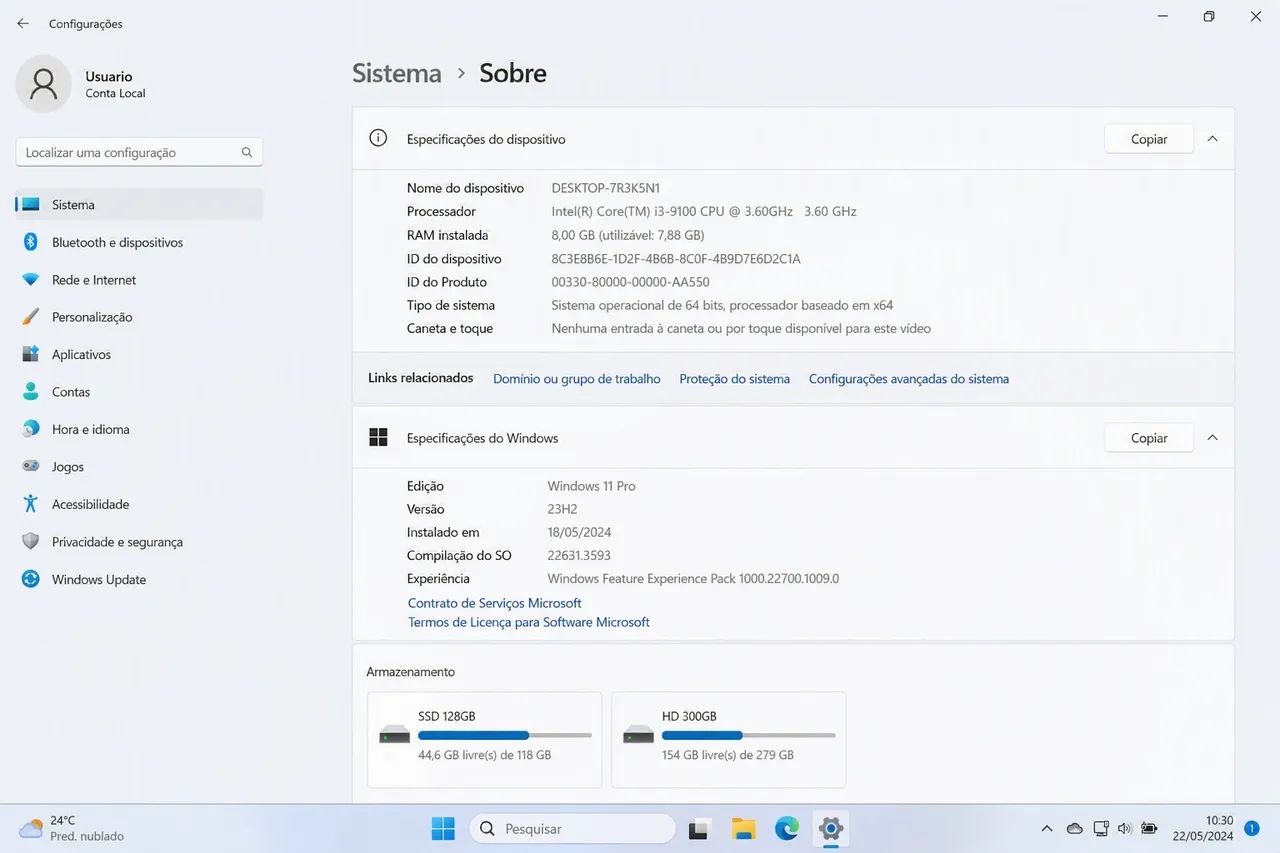Click the SSD 128GB drive icon
This screenshot has height=853, width=1280.
[395, 736]
